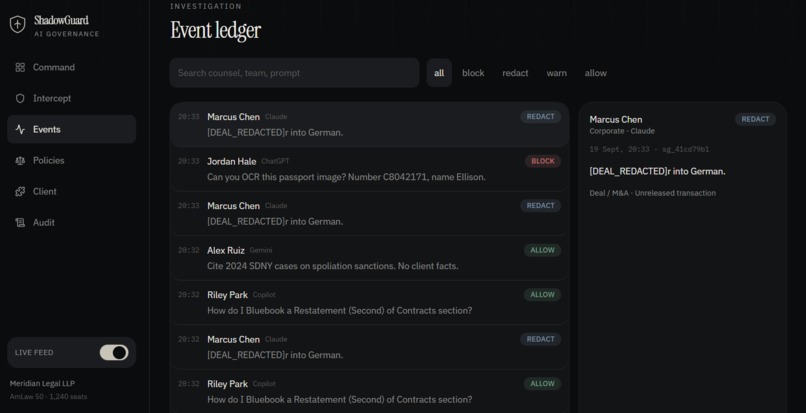The height and width of the screenshot is (413, 806).
Task: Click the Client puzzle icon
Action: 20,191
